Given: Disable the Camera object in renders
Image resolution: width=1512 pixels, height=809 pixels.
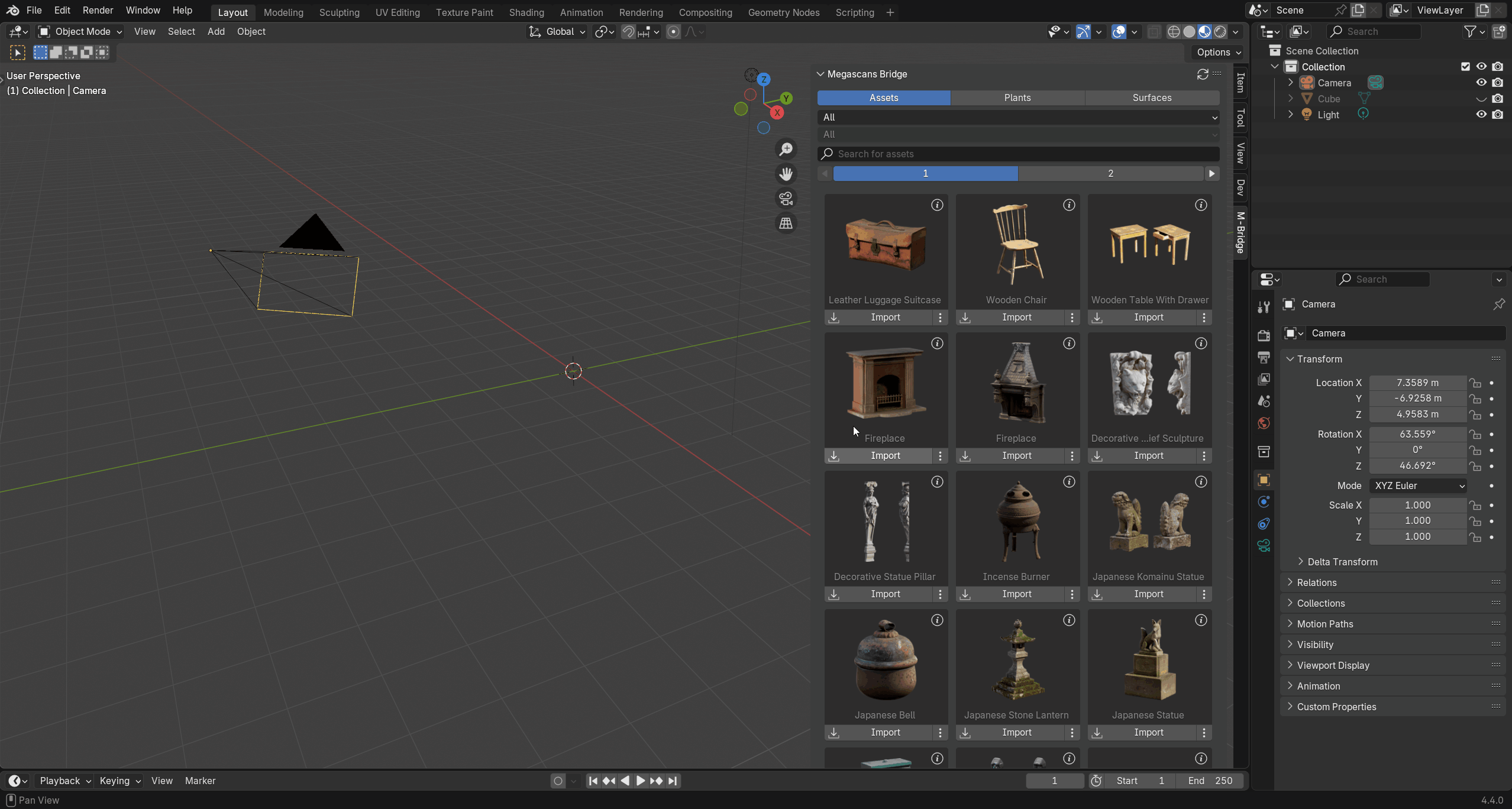Looking at the screenshot, I should (x=1498, y=83).
